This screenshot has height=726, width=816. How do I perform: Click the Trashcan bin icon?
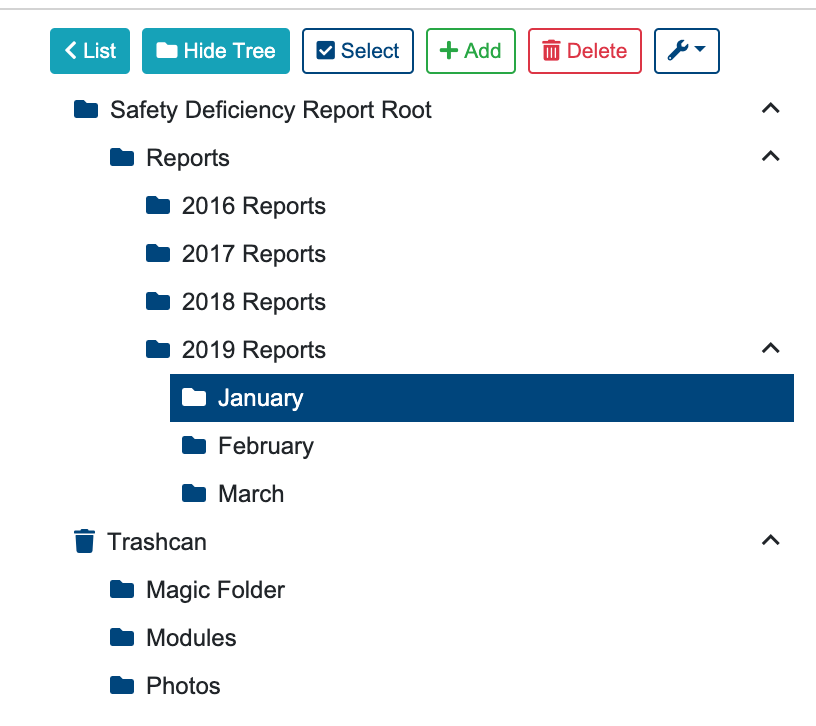[x=84, y=541]
